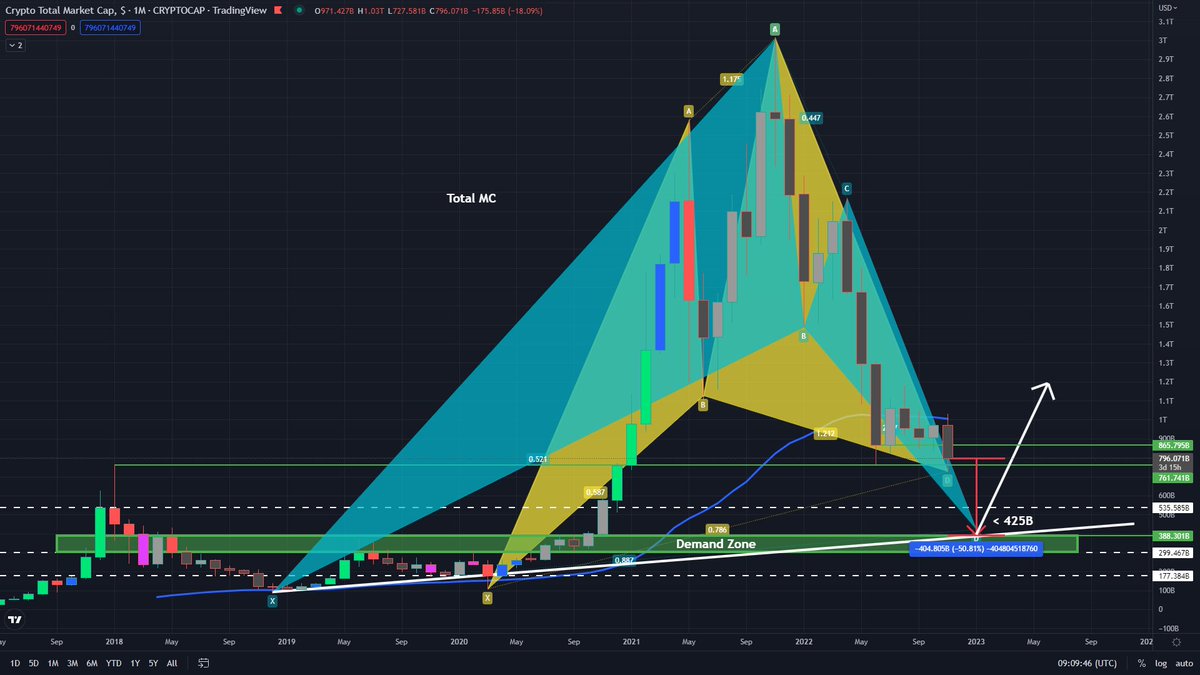The height and width of the screenshot is (675, 1200).
Task: Click the blue 796071440749 price label box
Action: 112,28
